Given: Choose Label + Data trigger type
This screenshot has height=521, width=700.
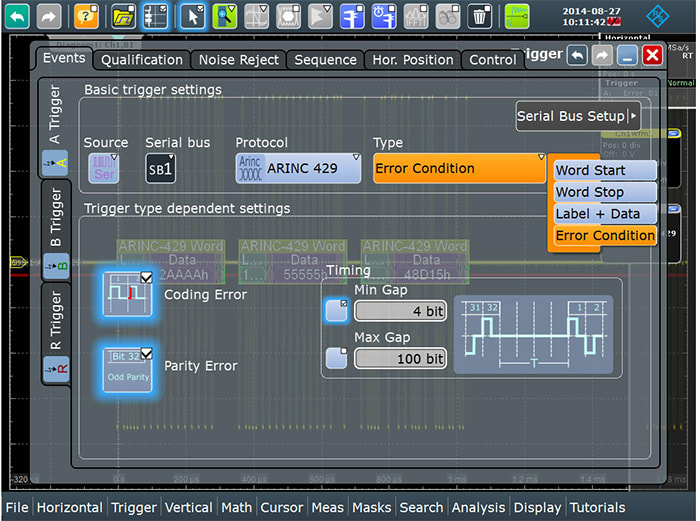Looking at the screenshot, I should [x=605, y=214].
